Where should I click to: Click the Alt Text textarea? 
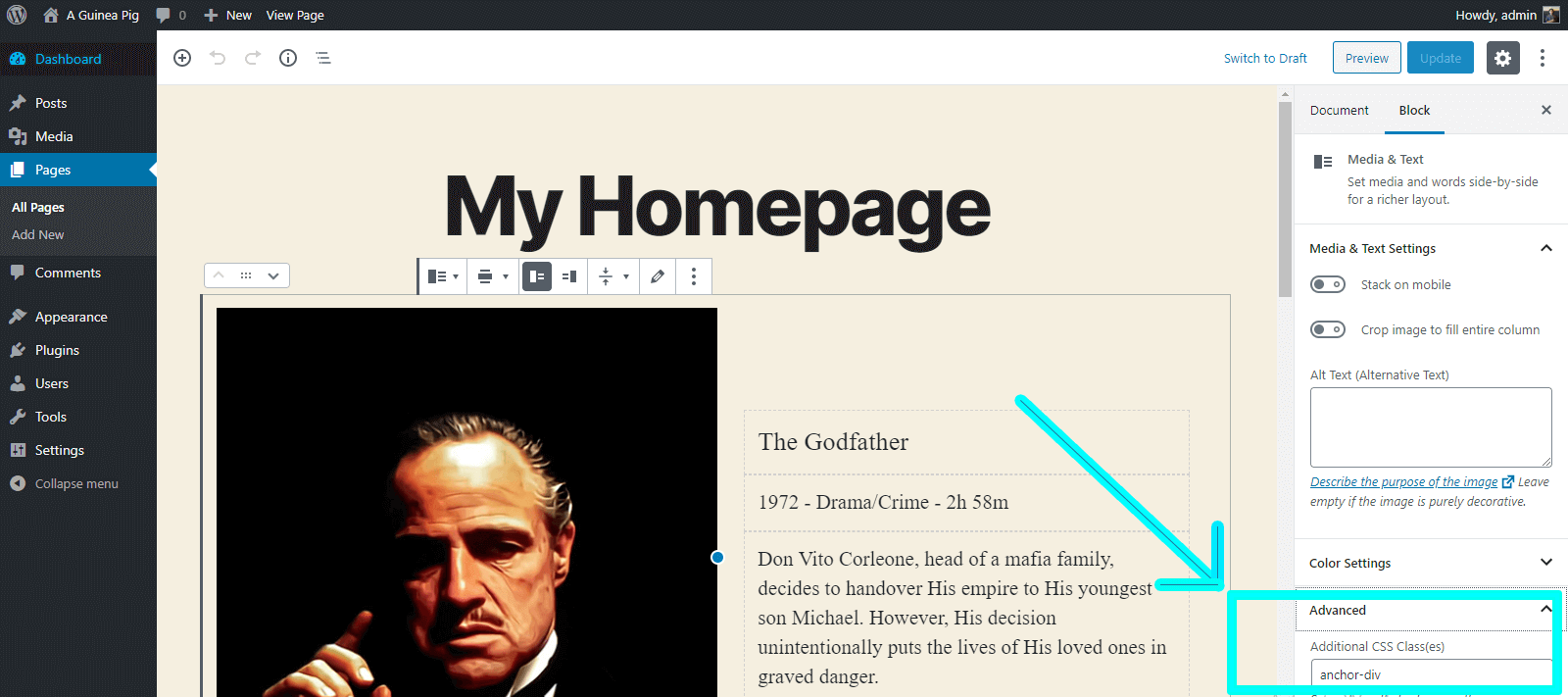coord(1431,427)
